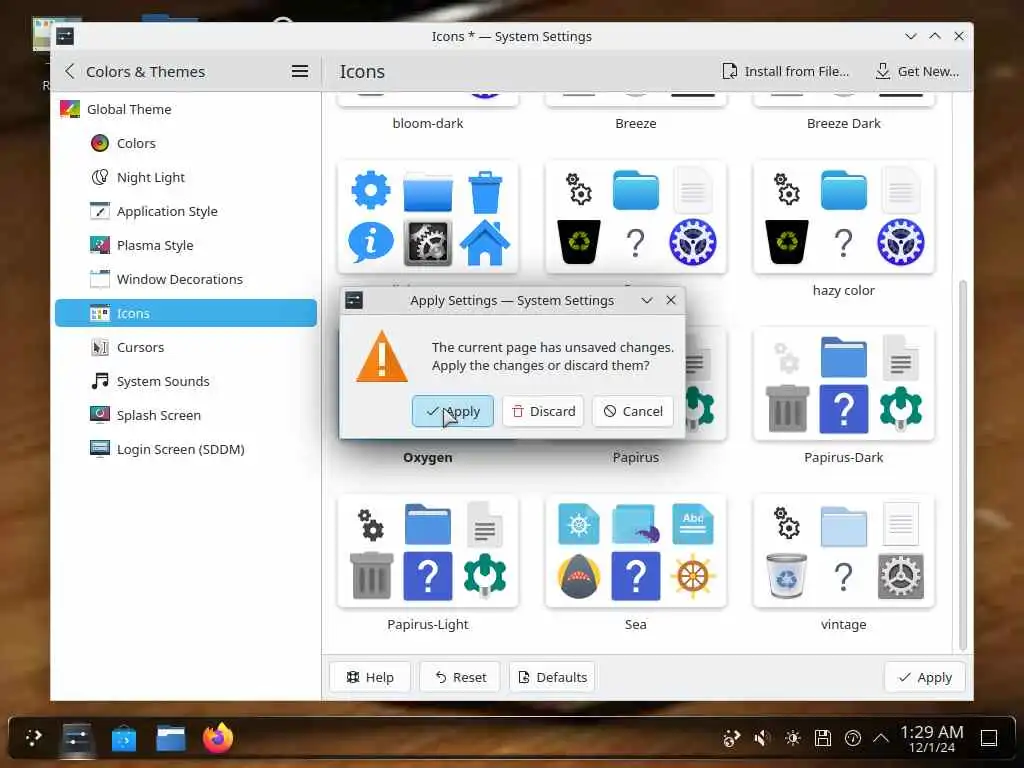Open Global Theme settings
This screenshot has height=768, width=1024.
point(186,109)
